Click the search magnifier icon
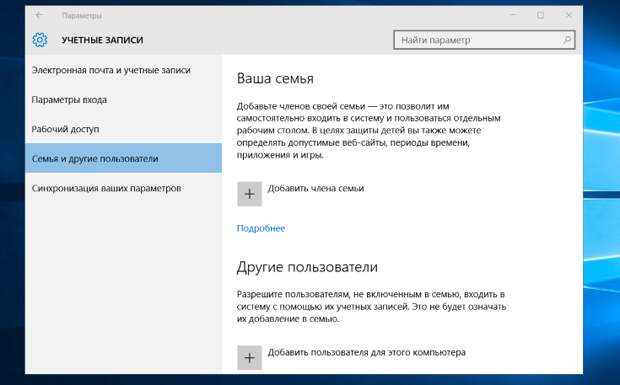The width and height of the screenshot is (620, 385). tap(567, 40)
